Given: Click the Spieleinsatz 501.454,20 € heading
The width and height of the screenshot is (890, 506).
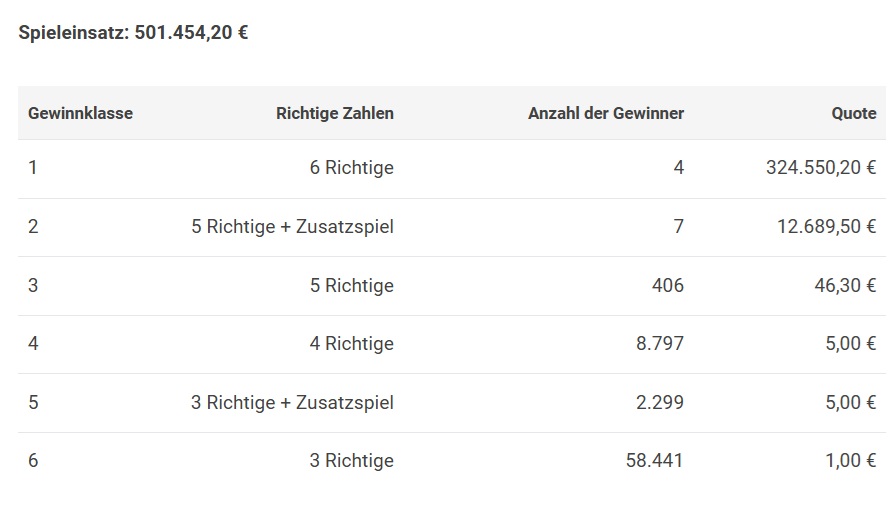Looking at the screenshot, I should pos(133,32).
